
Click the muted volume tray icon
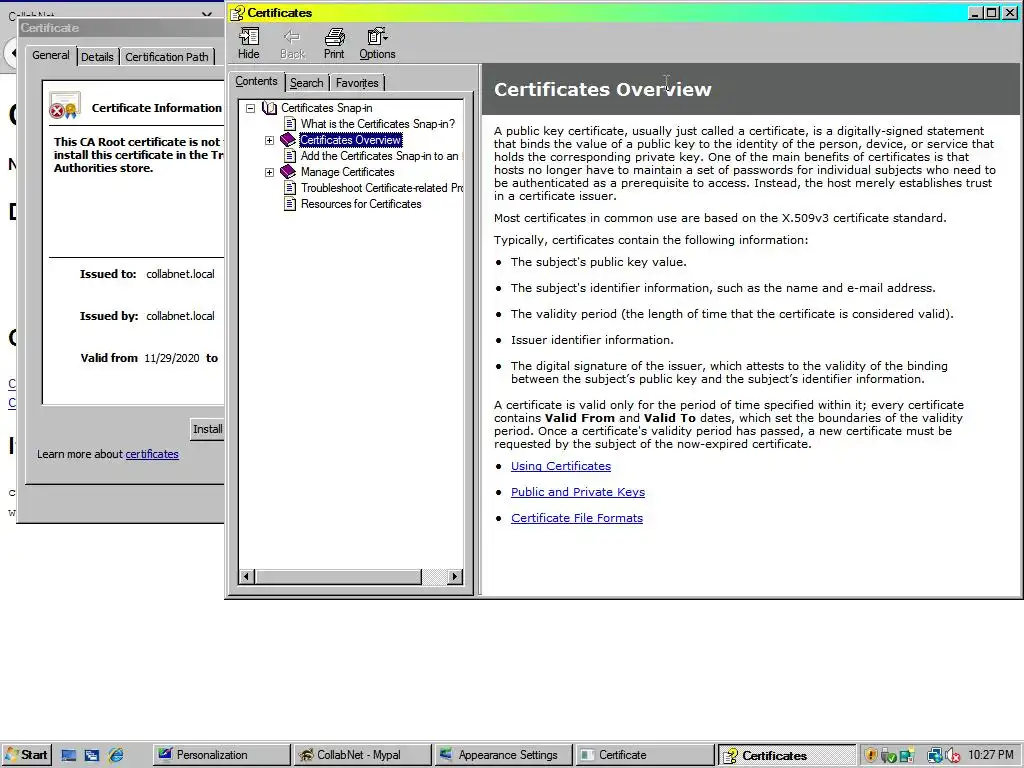tap(953, 755)
